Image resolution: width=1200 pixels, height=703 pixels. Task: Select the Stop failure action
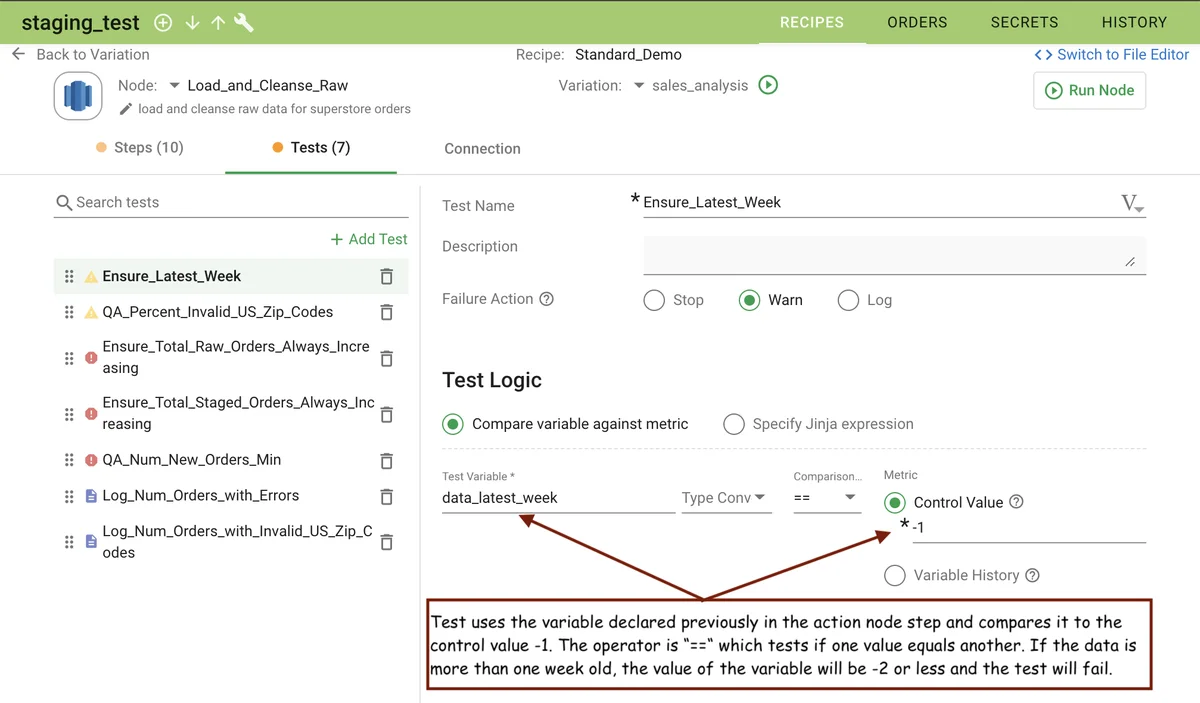654,300
